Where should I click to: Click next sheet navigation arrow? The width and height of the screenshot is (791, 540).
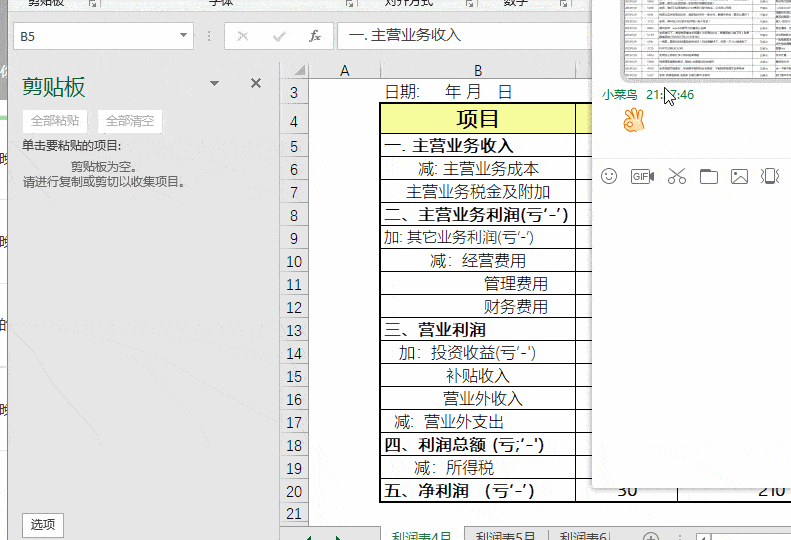pyautogui.click(x=338, y=537)
